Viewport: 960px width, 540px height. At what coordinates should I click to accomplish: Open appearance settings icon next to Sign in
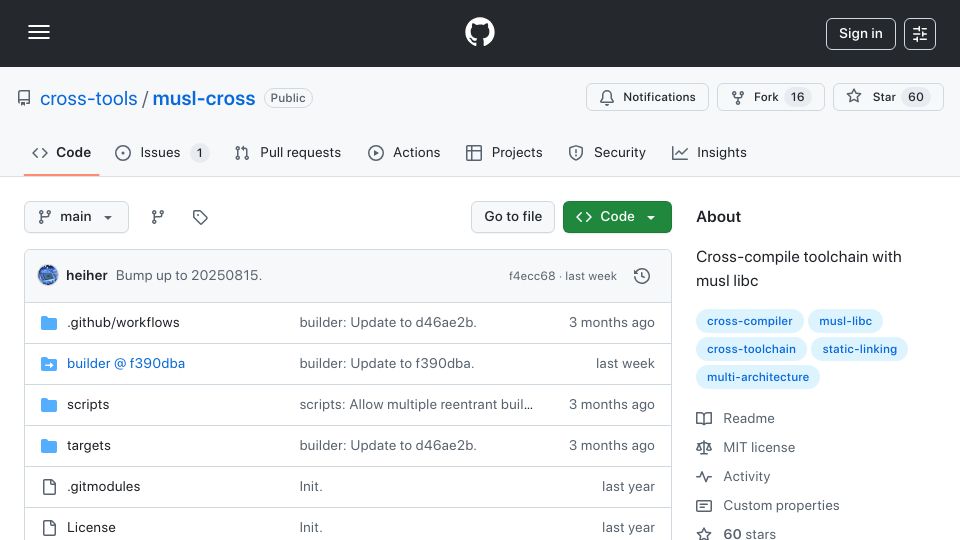pos(920,34)
